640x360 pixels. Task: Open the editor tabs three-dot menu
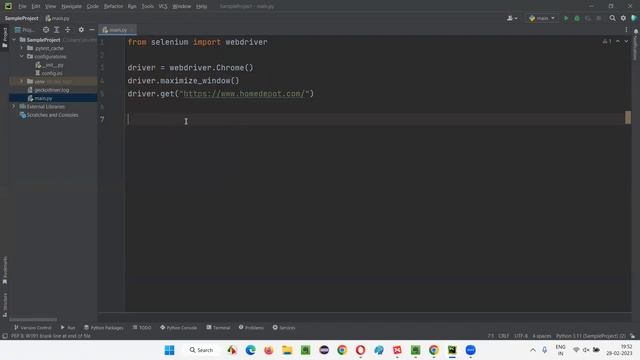pos(626,30)
